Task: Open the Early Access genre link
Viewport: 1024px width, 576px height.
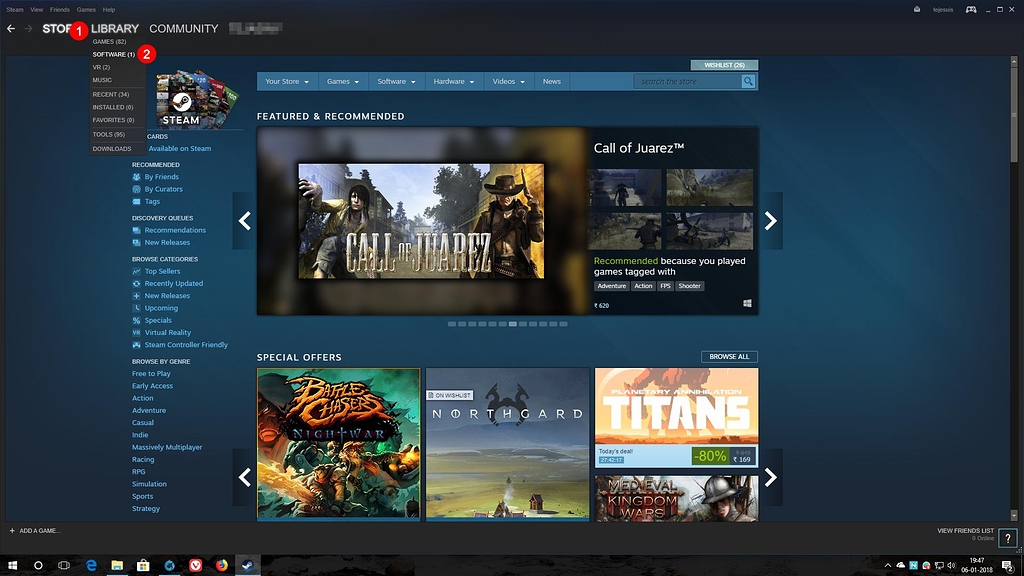Action: point(152,386)
